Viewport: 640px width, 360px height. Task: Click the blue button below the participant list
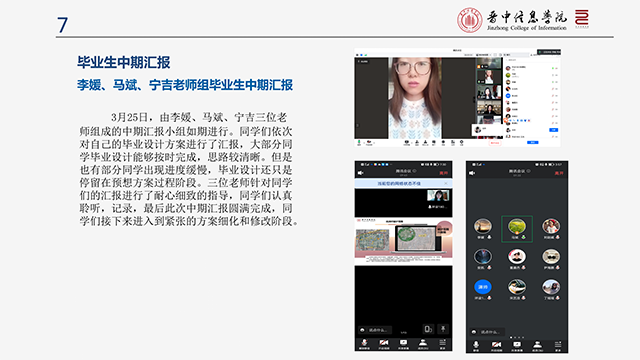pos(533,142)
